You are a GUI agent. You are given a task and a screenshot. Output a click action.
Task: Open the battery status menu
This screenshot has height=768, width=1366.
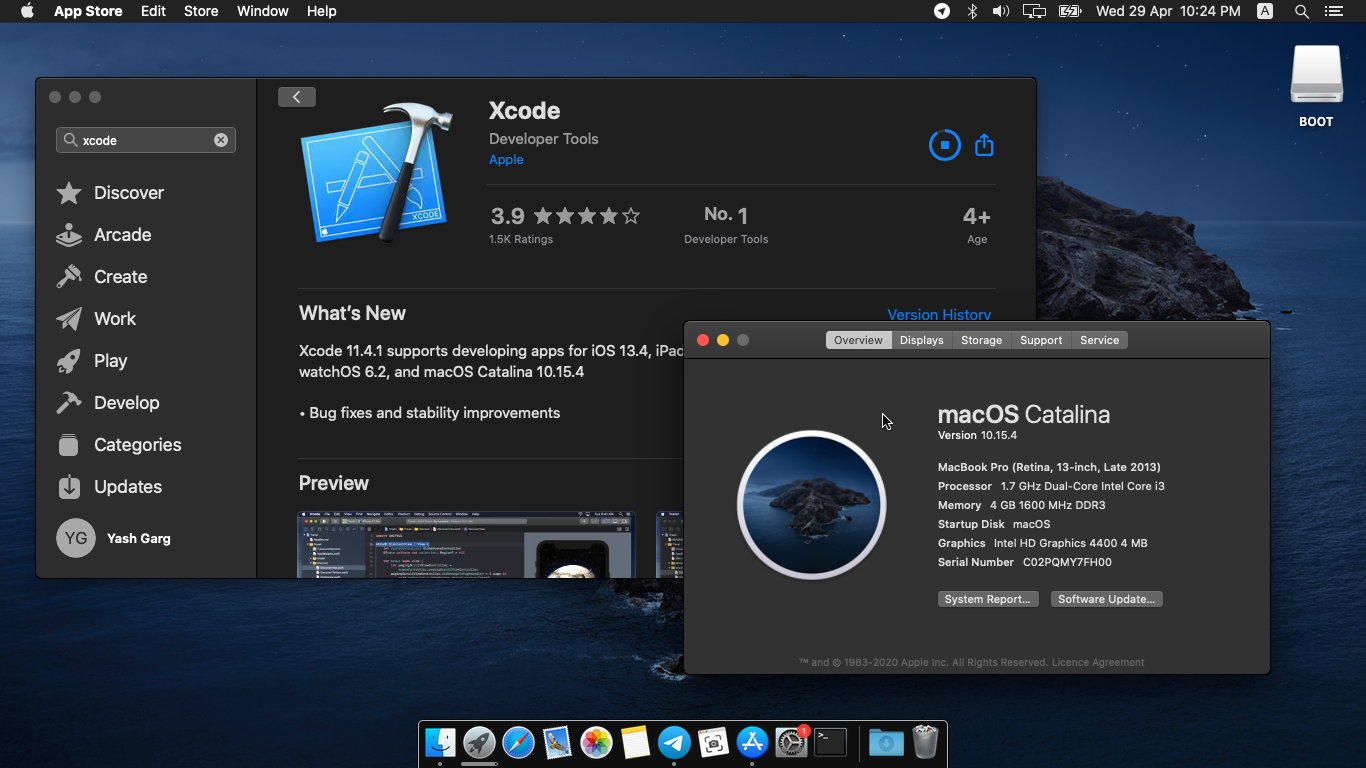pos(1070,11)
